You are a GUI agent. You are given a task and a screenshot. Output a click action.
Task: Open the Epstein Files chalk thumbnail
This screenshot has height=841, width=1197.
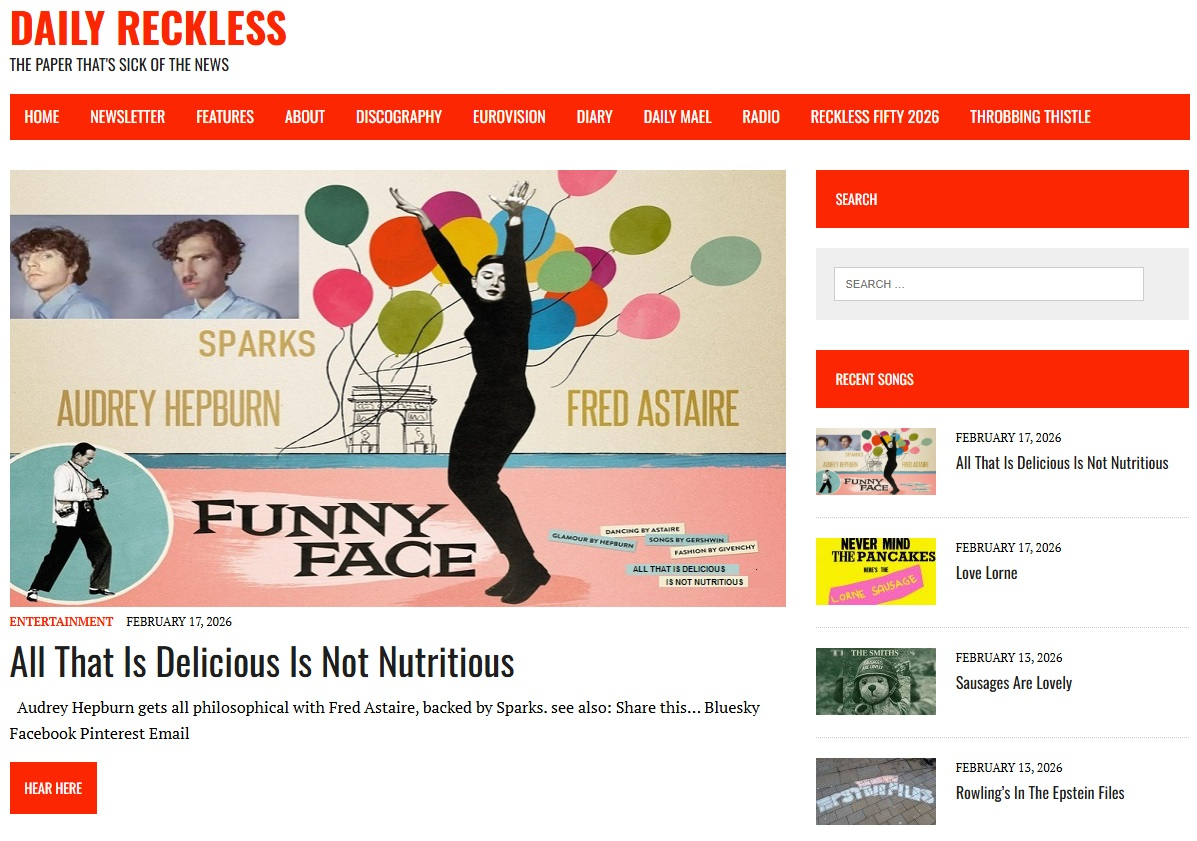(876, 791)
